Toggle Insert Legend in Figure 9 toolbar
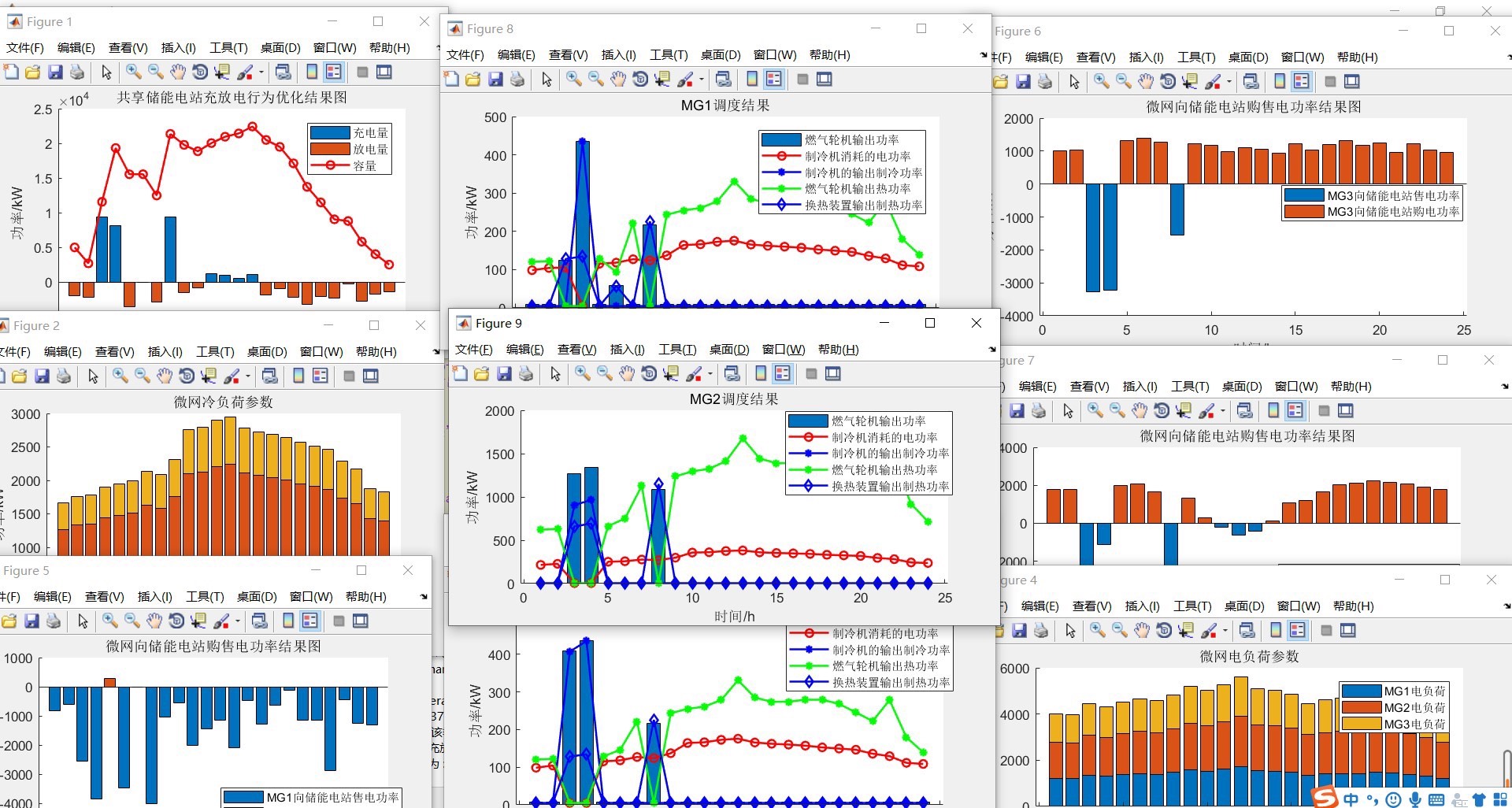Viewport: 1512px width, 808px height. pyautogui.click(x=783, y=373)
